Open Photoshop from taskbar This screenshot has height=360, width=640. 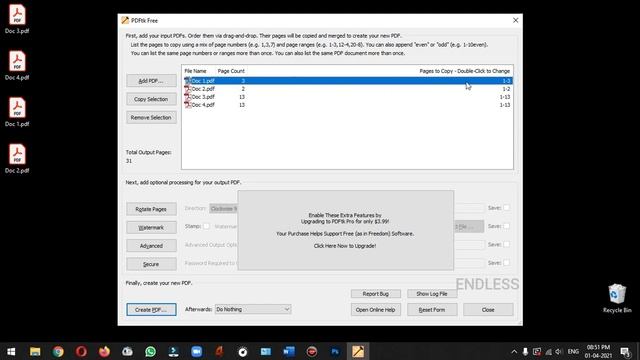click(x=335, y=351)
